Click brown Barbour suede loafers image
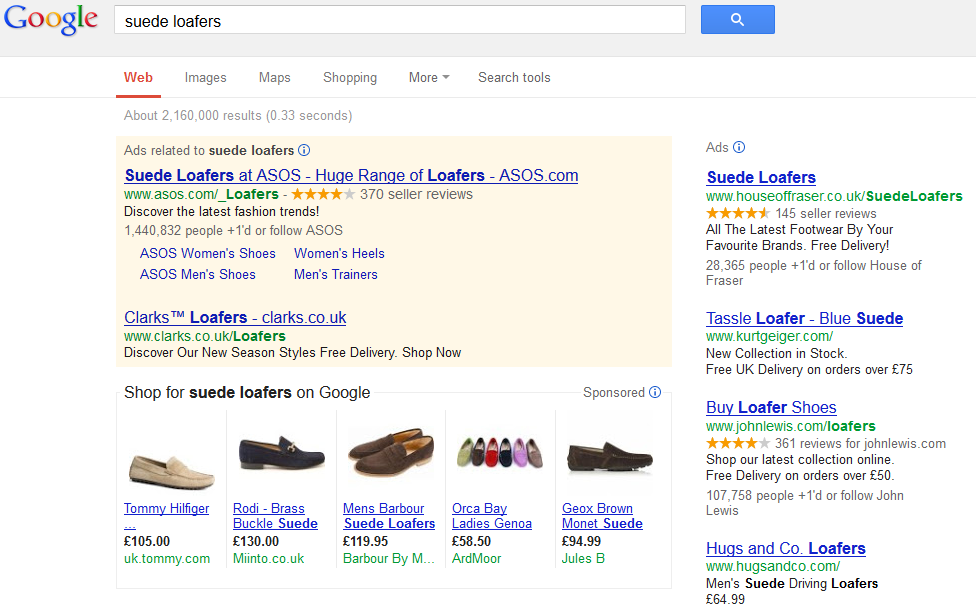976x610 pixels. tap(391, 451)
